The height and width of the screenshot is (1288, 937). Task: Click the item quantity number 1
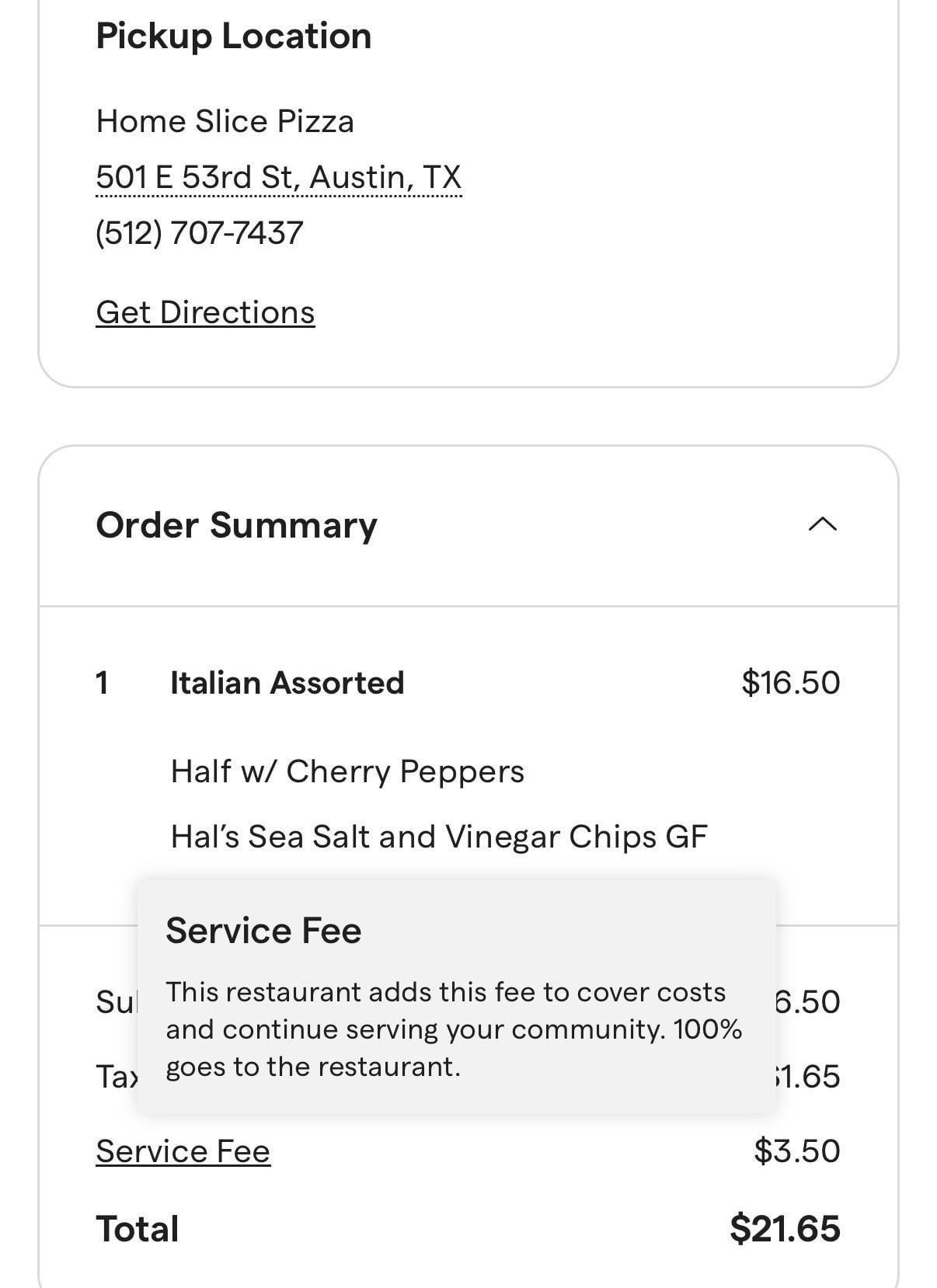tap(102, 683)
